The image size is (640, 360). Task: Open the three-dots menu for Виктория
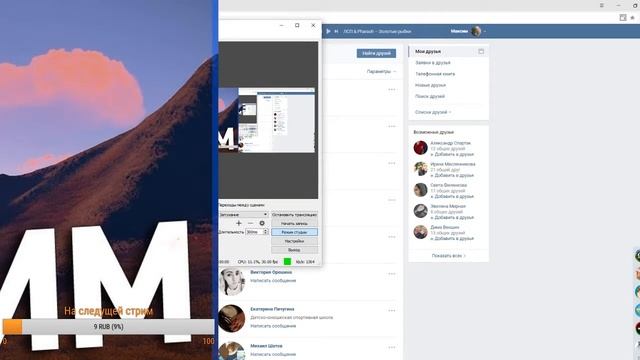pyautogui.click(x=392, y=273)
